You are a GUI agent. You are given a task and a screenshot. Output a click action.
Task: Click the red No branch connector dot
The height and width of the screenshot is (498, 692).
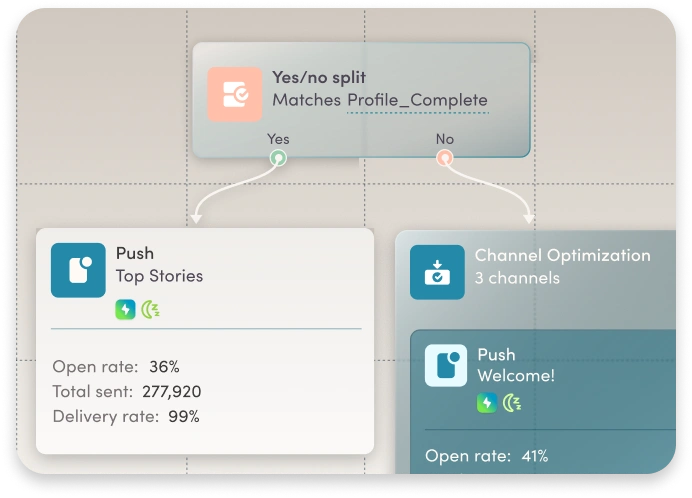445,158
